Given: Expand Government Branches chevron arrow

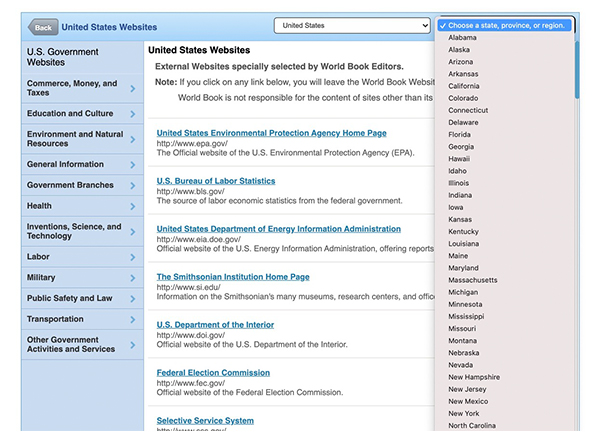Looking at the screenshot, I should tap(133, 186).
